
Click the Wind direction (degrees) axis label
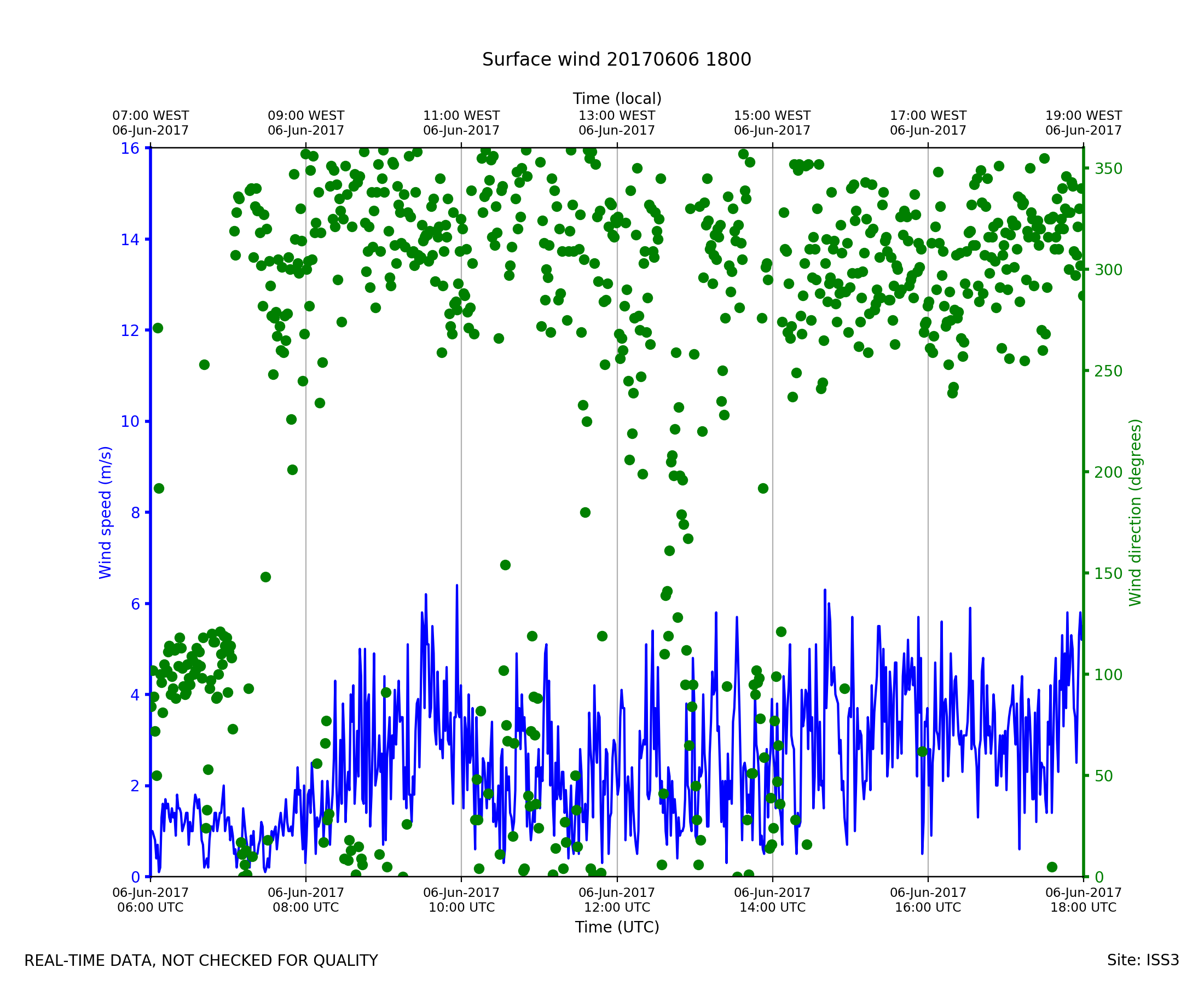[x=1135, y=512]
